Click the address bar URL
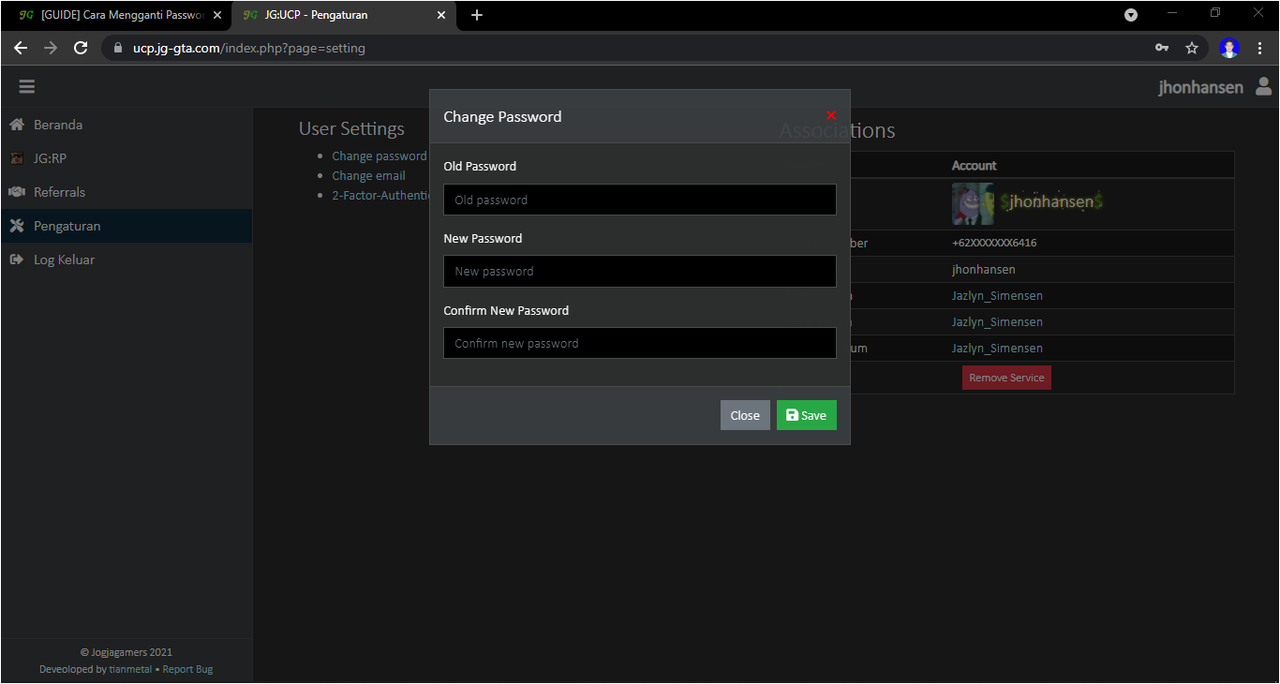 pos(249,48)
